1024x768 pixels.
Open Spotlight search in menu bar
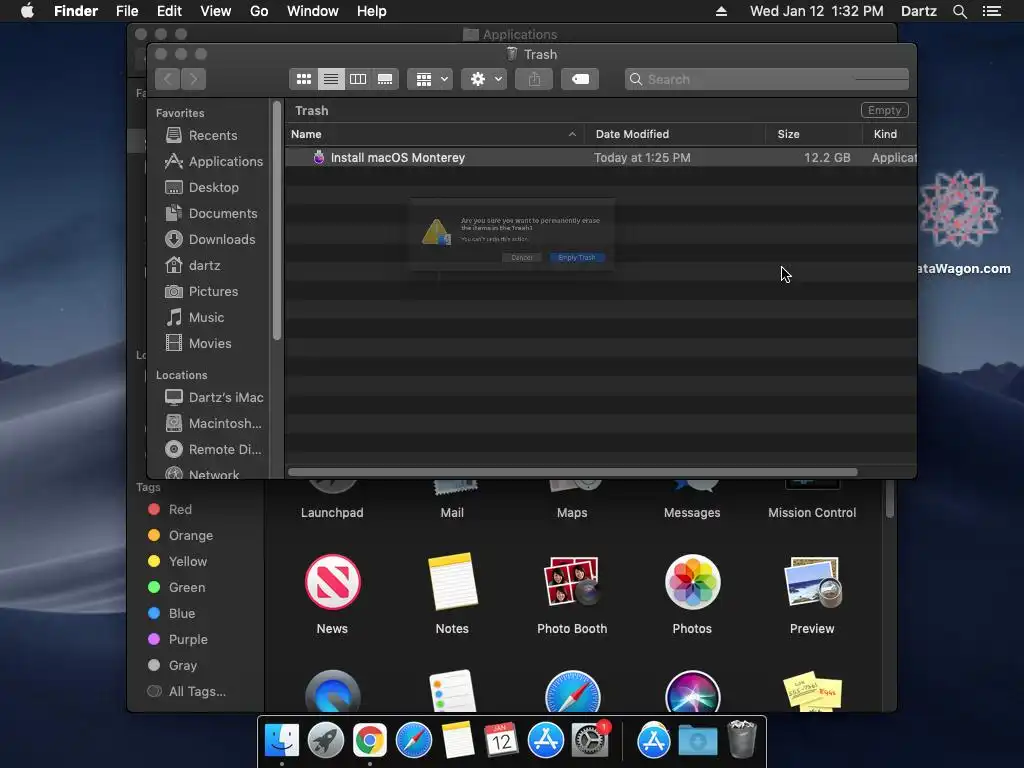[x=959, y=11]
